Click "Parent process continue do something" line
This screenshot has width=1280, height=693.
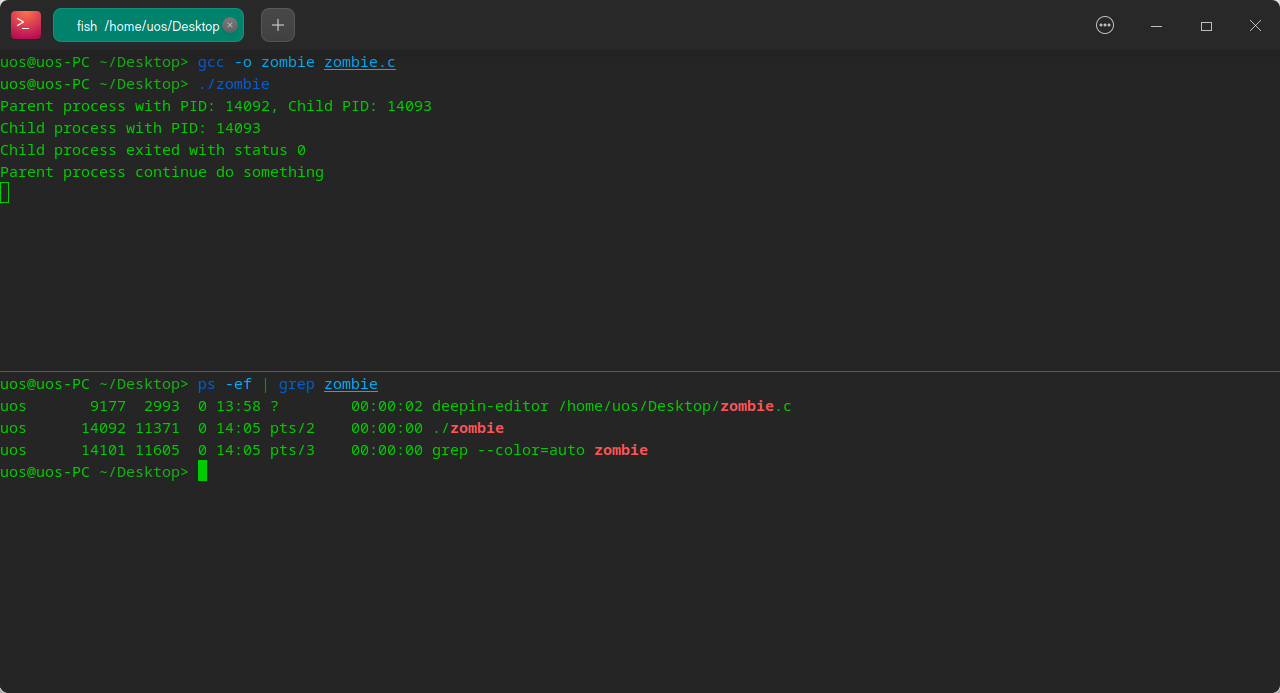[x=162, y=172]
